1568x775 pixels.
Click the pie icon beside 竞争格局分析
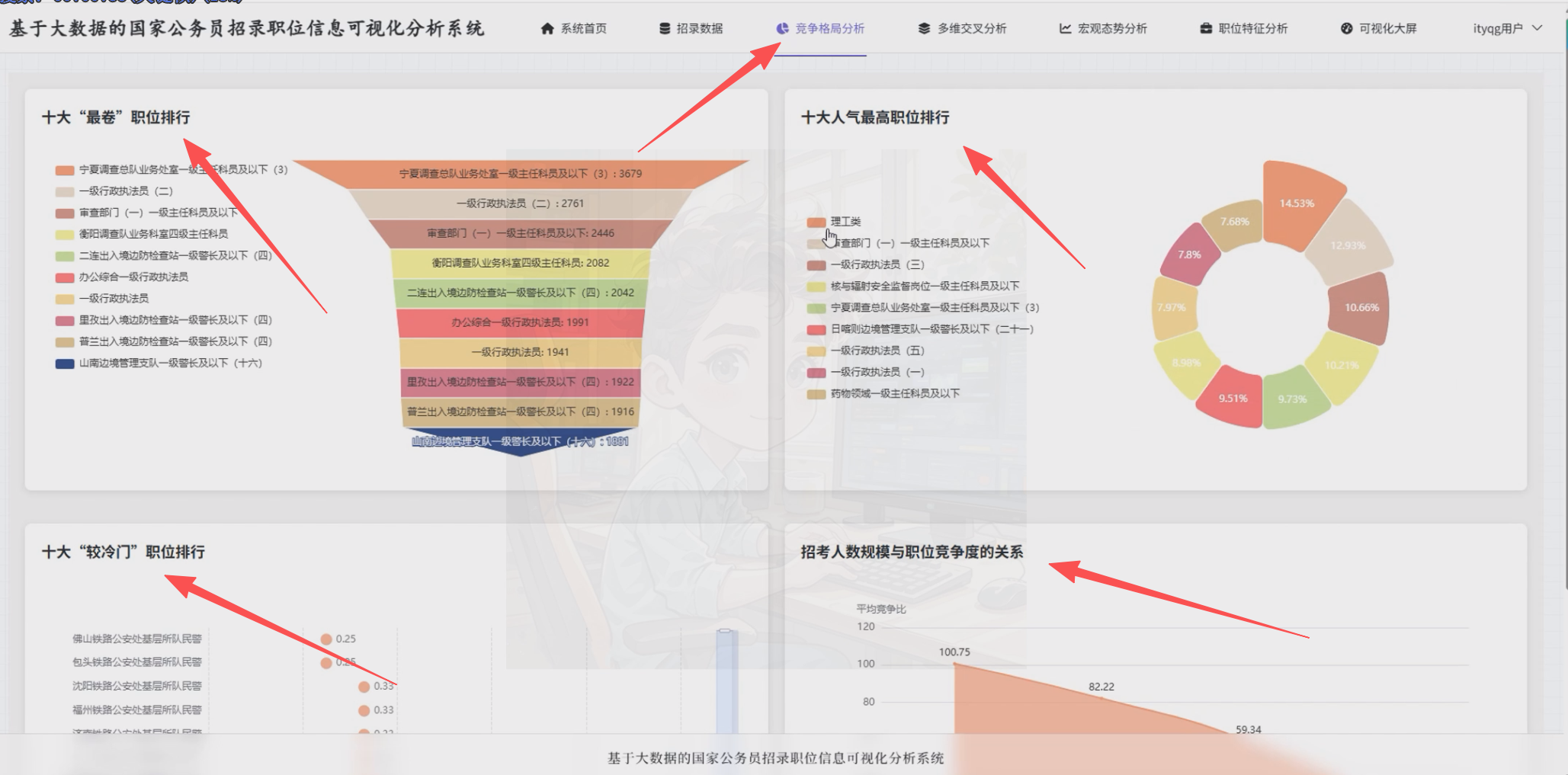click(x=782, y=29)
